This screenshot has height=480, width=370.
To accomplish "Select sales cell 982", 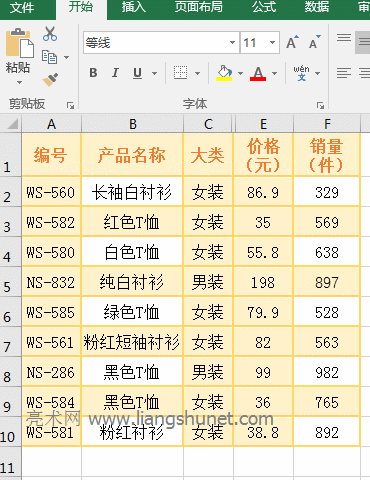I will point(327,372).
